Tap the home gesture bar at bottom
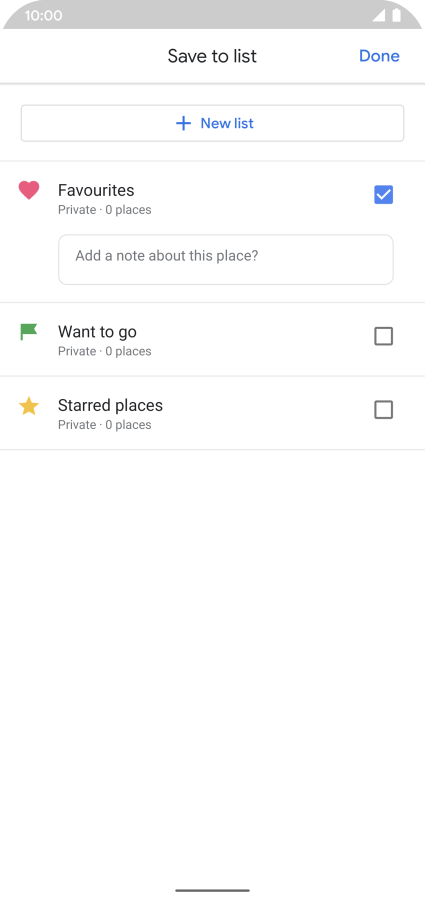Image resolution: width=425 pixels, height=898 pixels. (x=212, y=890)
